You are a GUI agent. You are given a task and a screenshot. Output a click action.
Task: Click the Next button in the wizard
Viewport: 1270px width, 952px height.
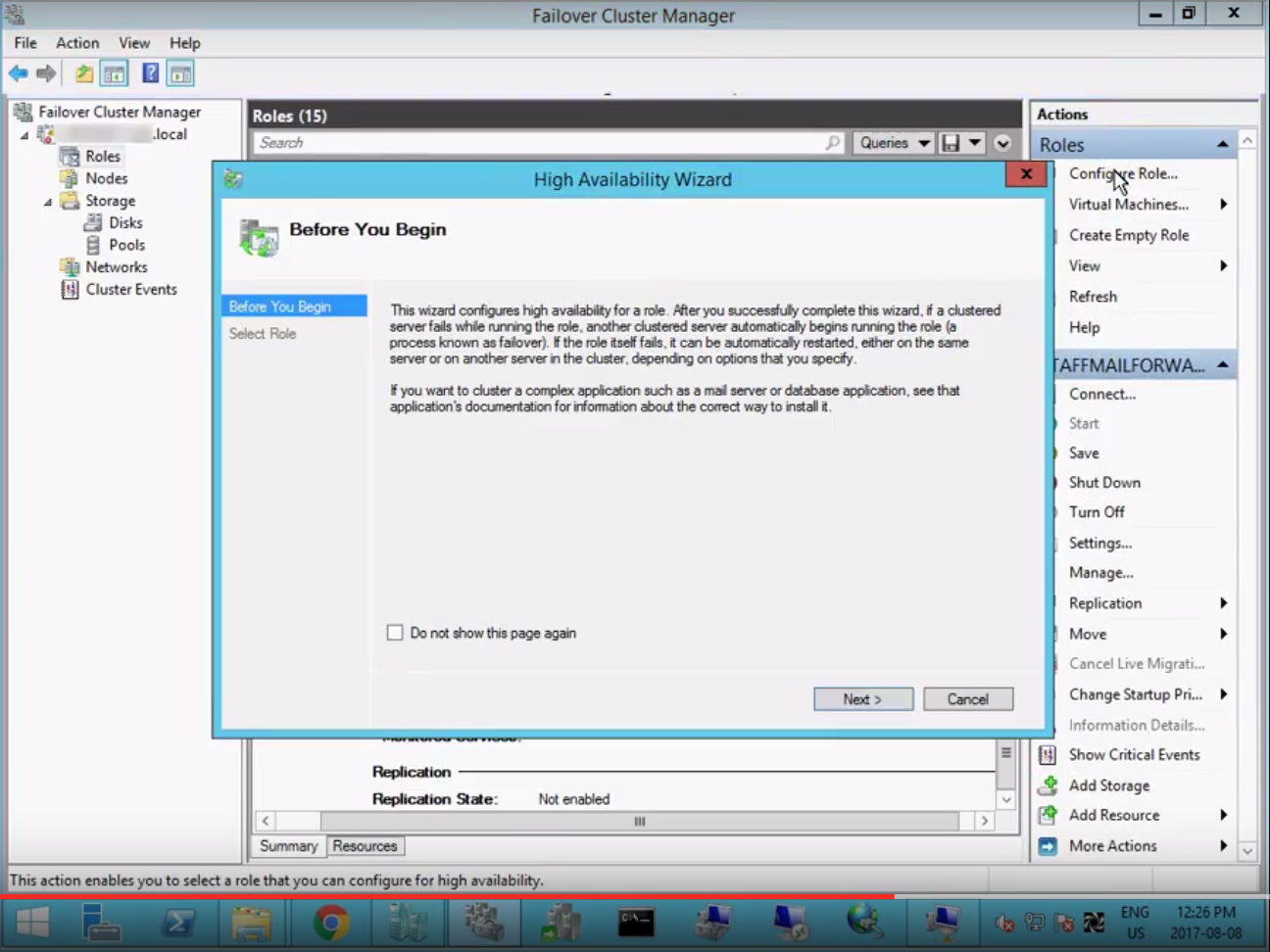pyautogui.click(x=861, y=698)
